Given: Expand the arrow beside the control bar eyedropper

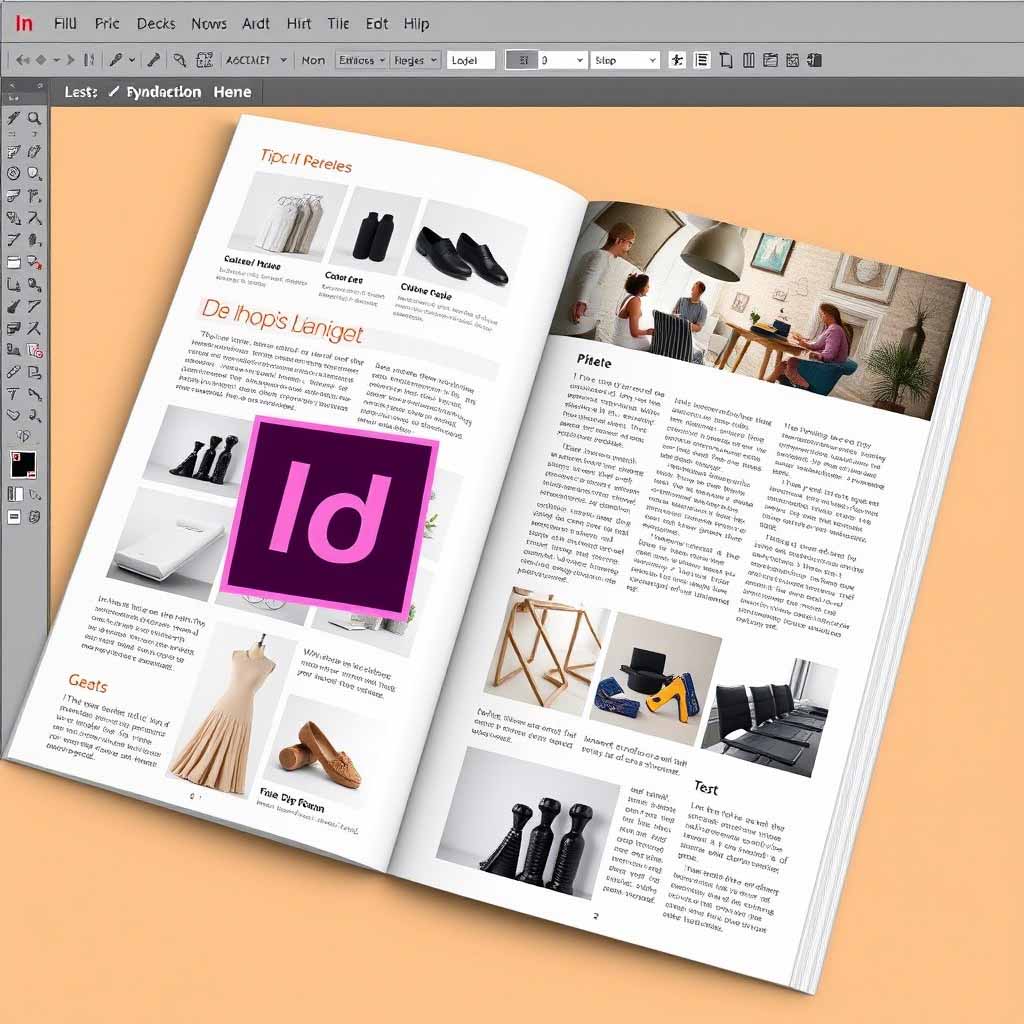Looking at the screenshot, I should (x=132, y=60).
